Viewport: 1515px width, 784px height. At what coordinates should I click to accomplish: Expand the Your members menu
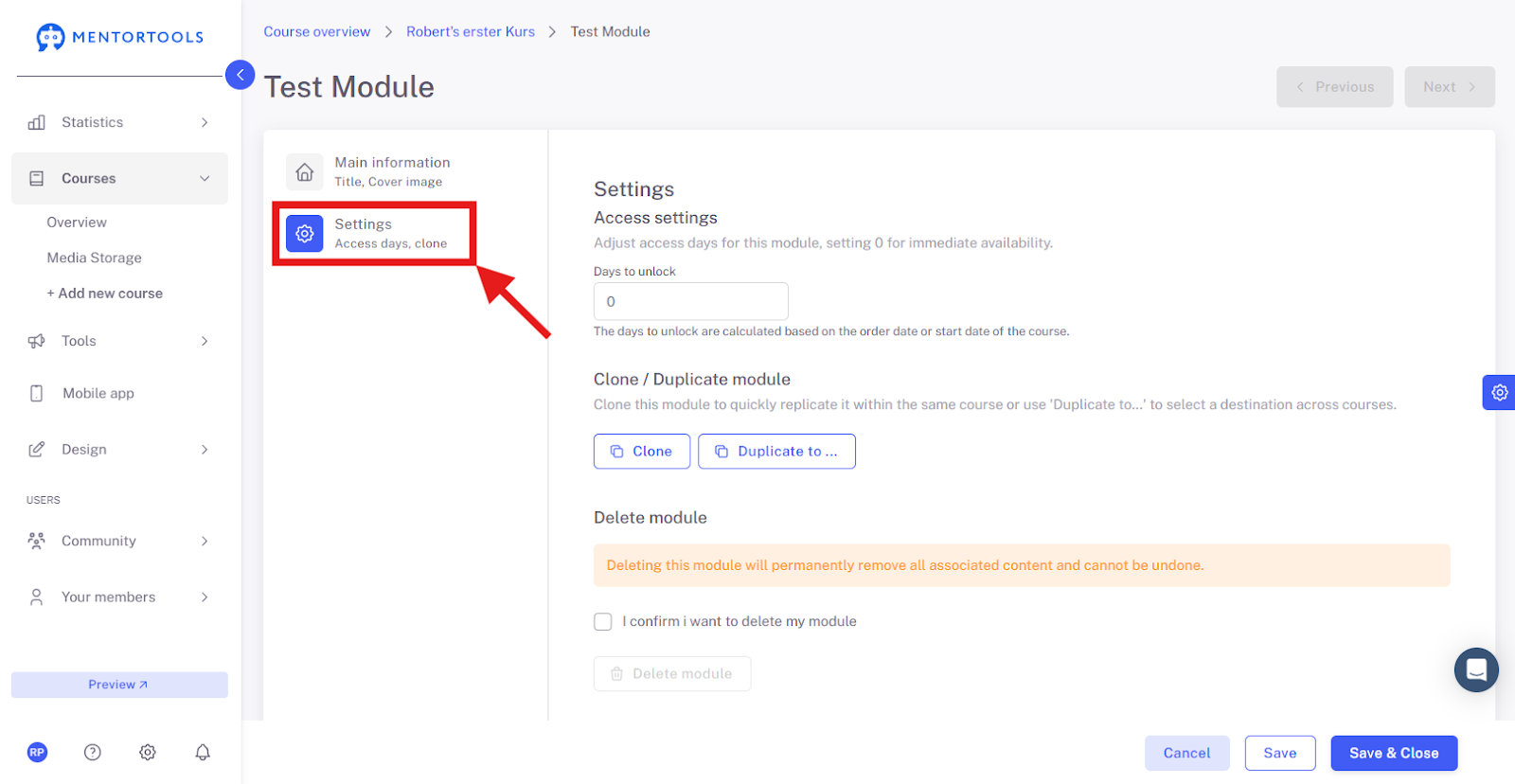click(x=119, y=597)
